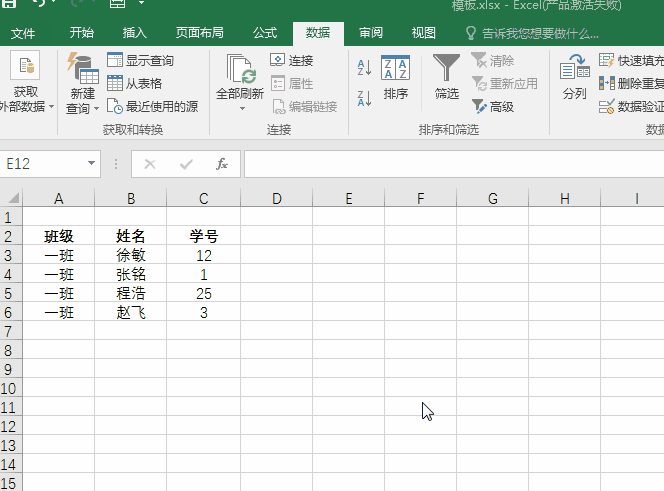Click the formula bar input field
The image size is (664, 491).
click(450, 164)
